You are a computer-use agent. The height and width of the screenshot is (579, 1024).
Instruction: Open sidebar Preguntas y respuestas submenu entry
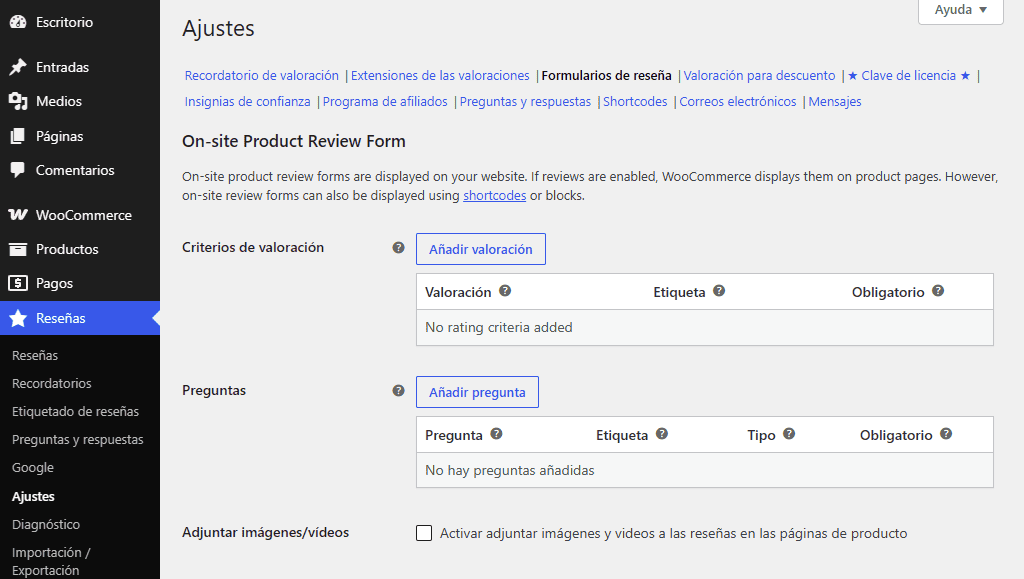coord(78,439)
